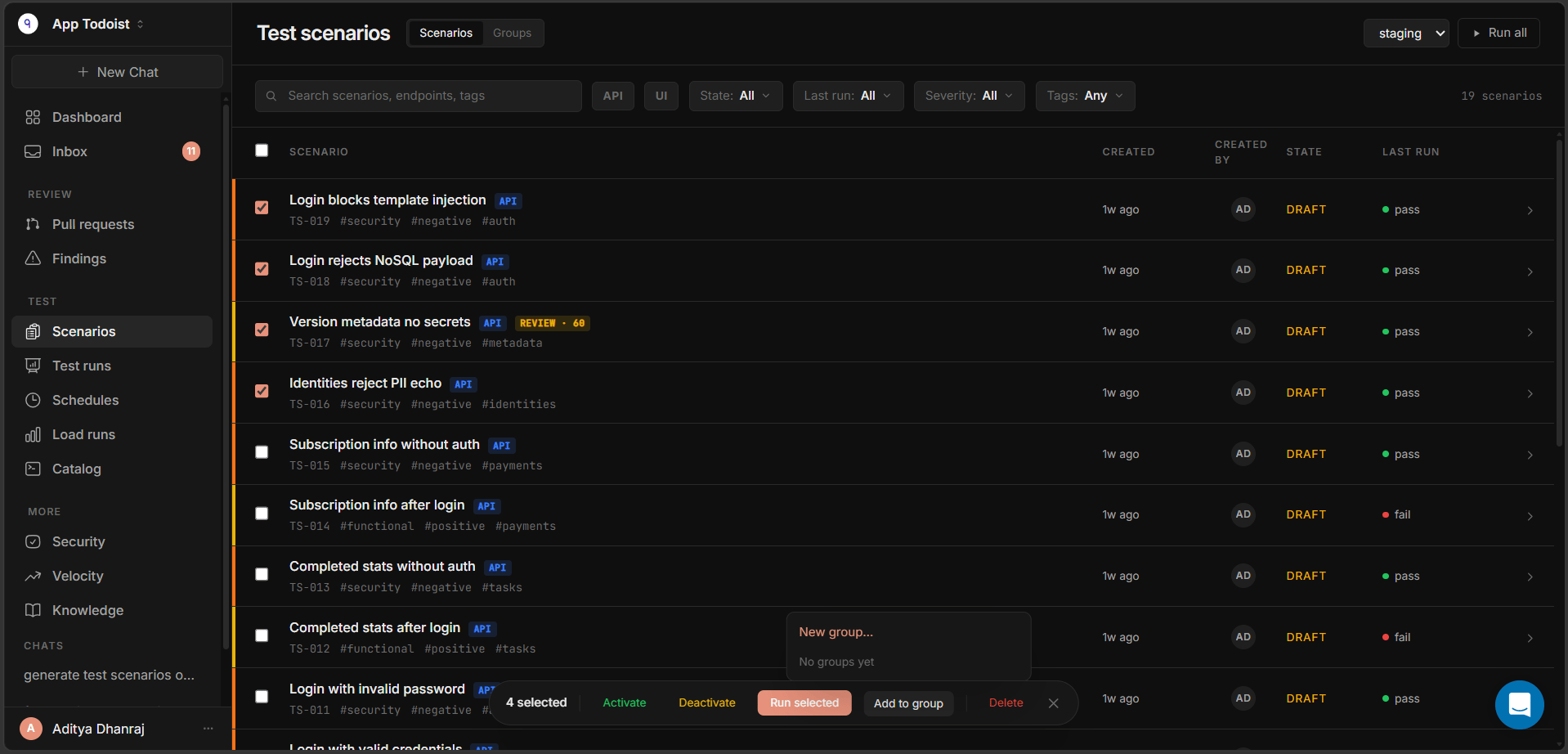Image resolution: width=1568 pixels, height=754 pixels.
Task: Click the #payments tag on TS-015 row
Action: point(512,466)
